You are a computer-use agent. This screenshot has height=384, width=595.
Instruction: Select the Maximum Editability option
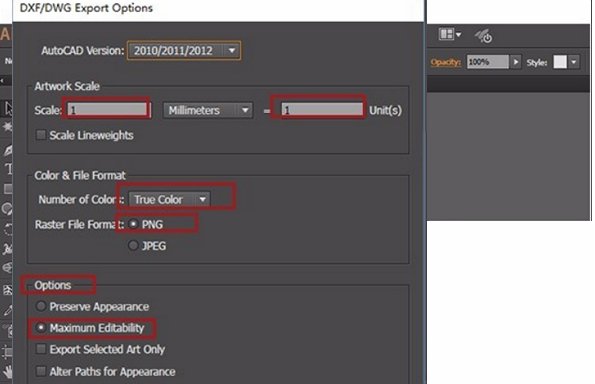coord(41,327)
